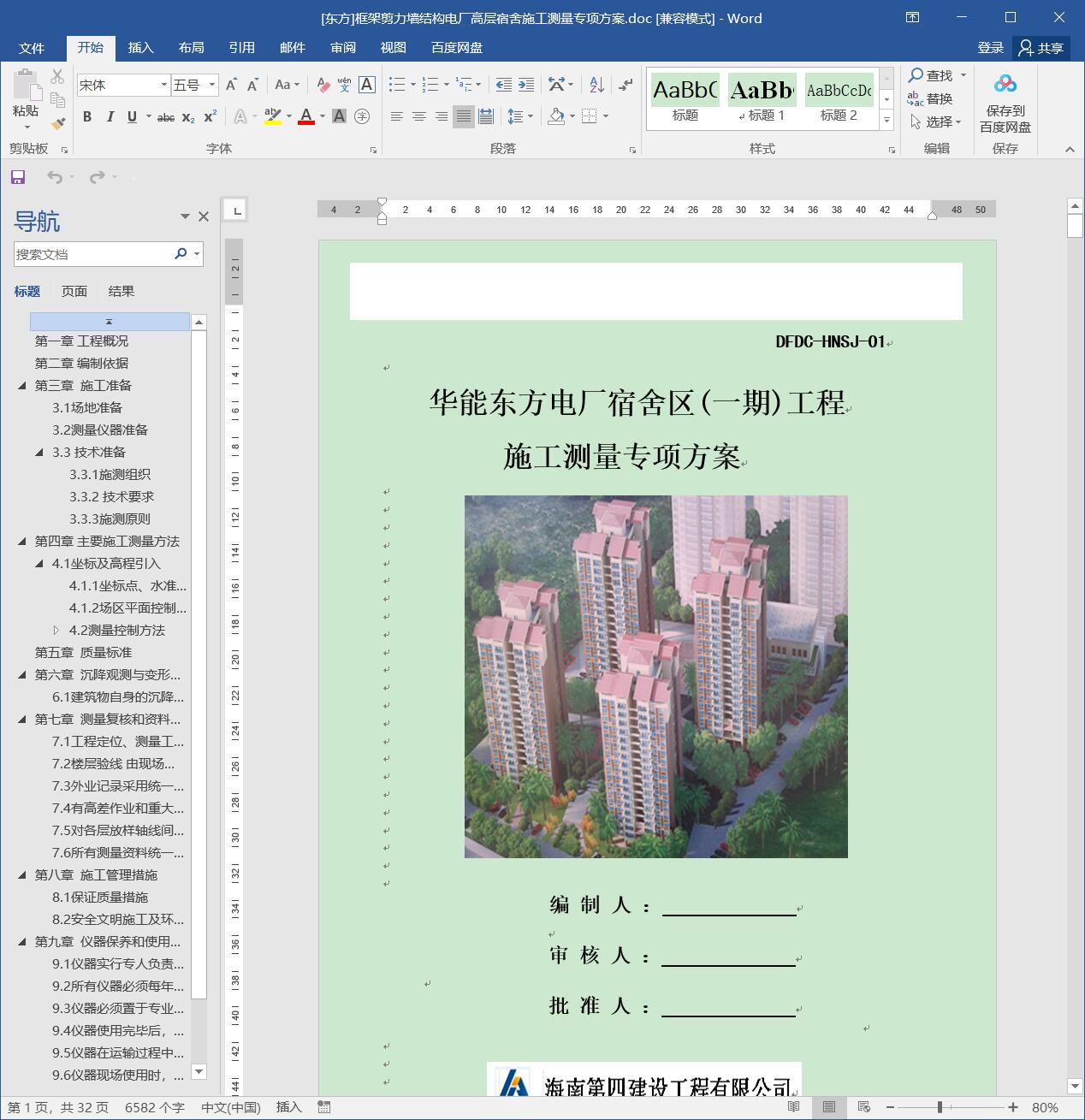Click the yellow text highlight color button
This screenshot has height=1120, width=1085.
(x=273, y=116)
